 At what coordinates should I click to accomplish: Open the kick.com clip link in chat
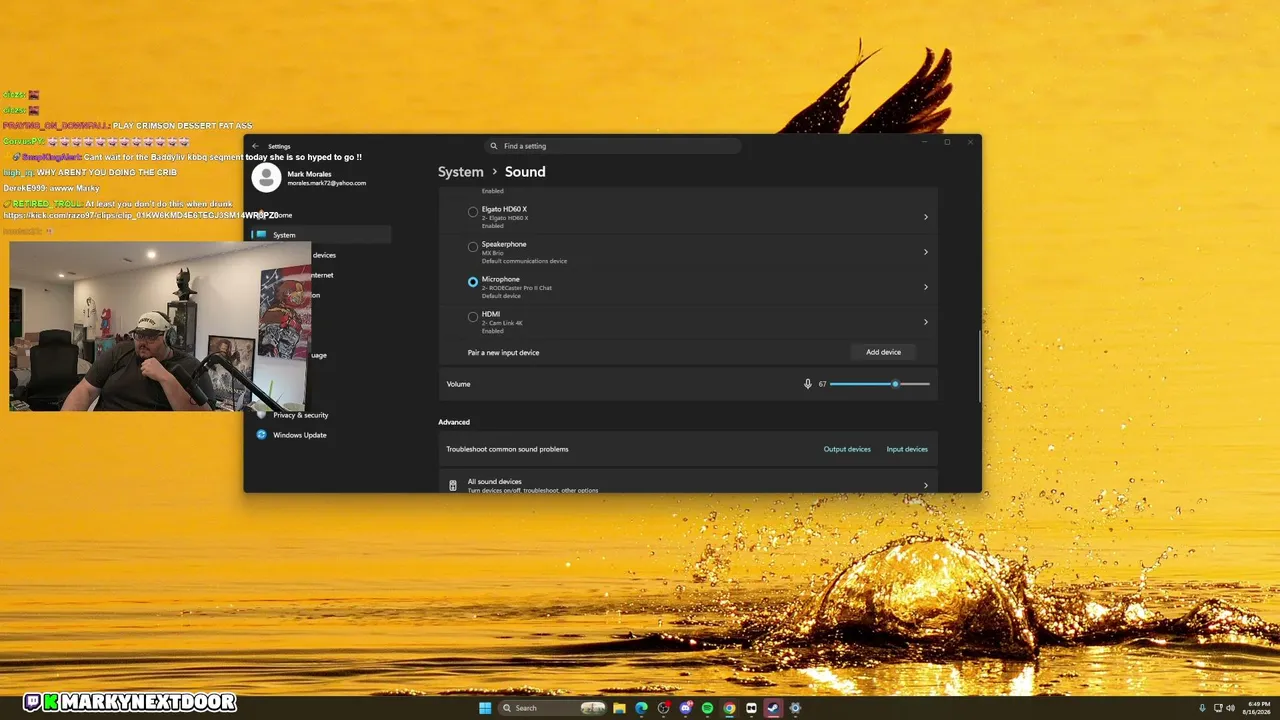141,215
